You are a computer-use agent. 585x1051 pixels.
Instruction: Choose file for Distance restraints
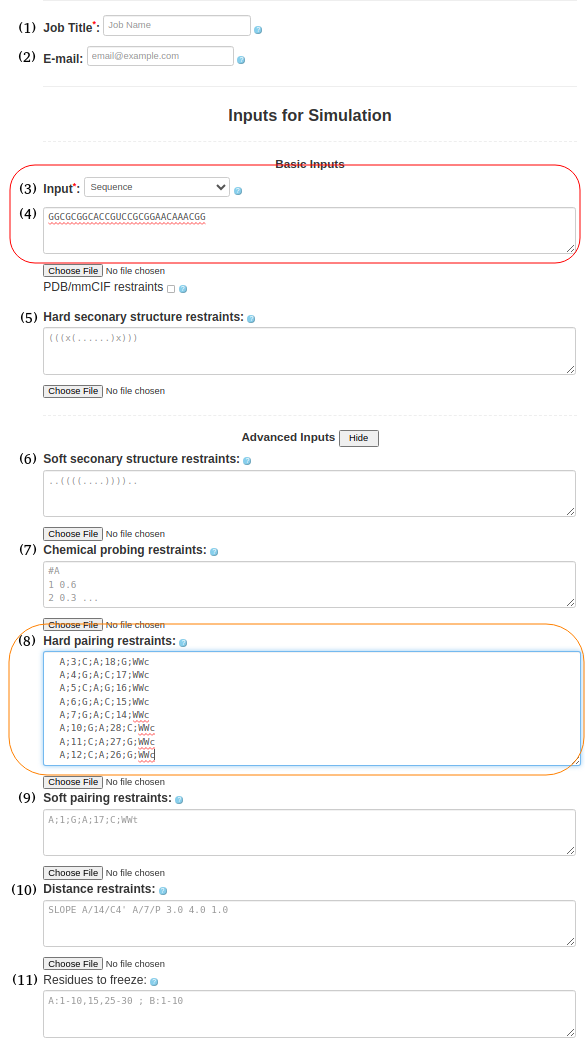[73, 964]
